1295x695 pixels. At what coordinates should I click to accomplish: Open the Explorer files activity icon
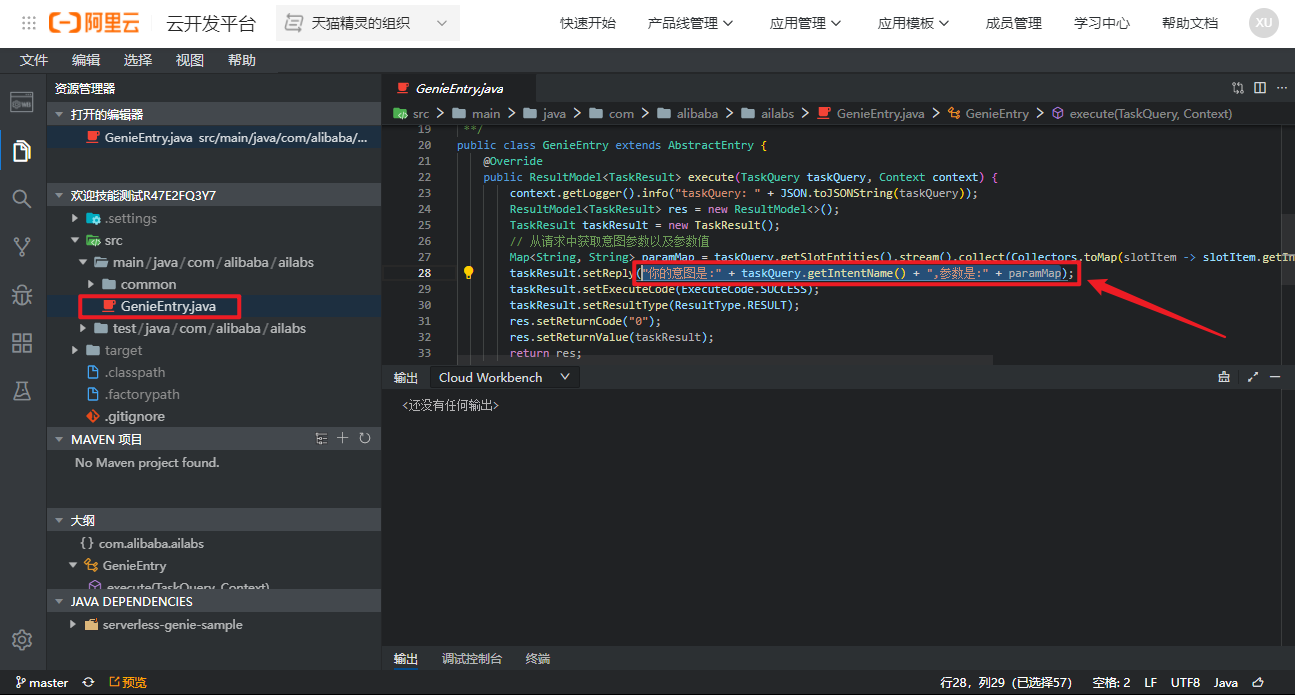(x=22, y=151)
